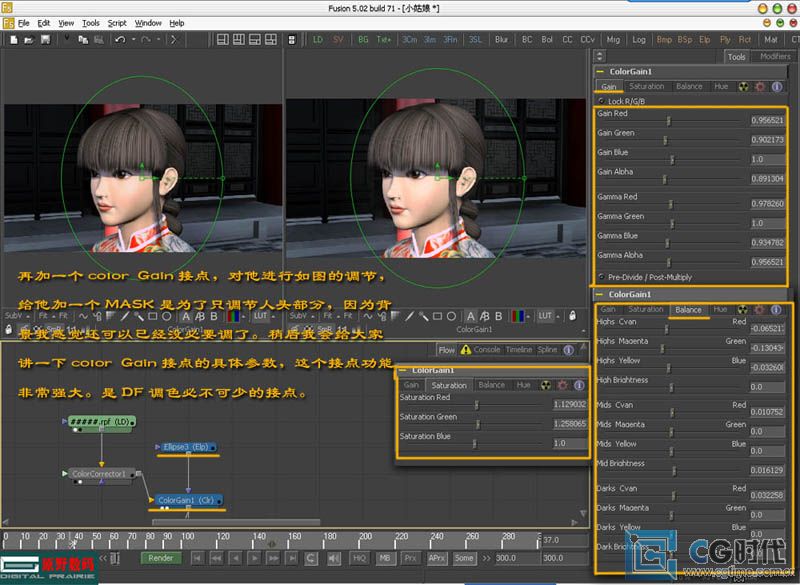Viewport: 800px width, 585px height.
Task: Open the Tools menu
Action: click(91, 23)
